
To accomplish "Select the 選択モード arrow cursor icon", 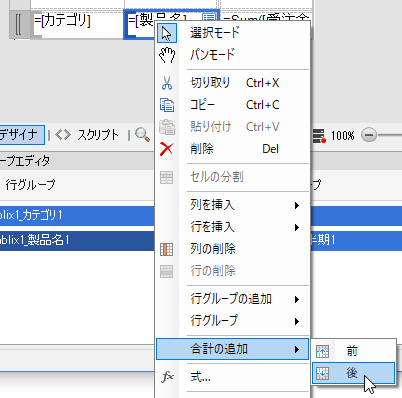I will point(167,33).
